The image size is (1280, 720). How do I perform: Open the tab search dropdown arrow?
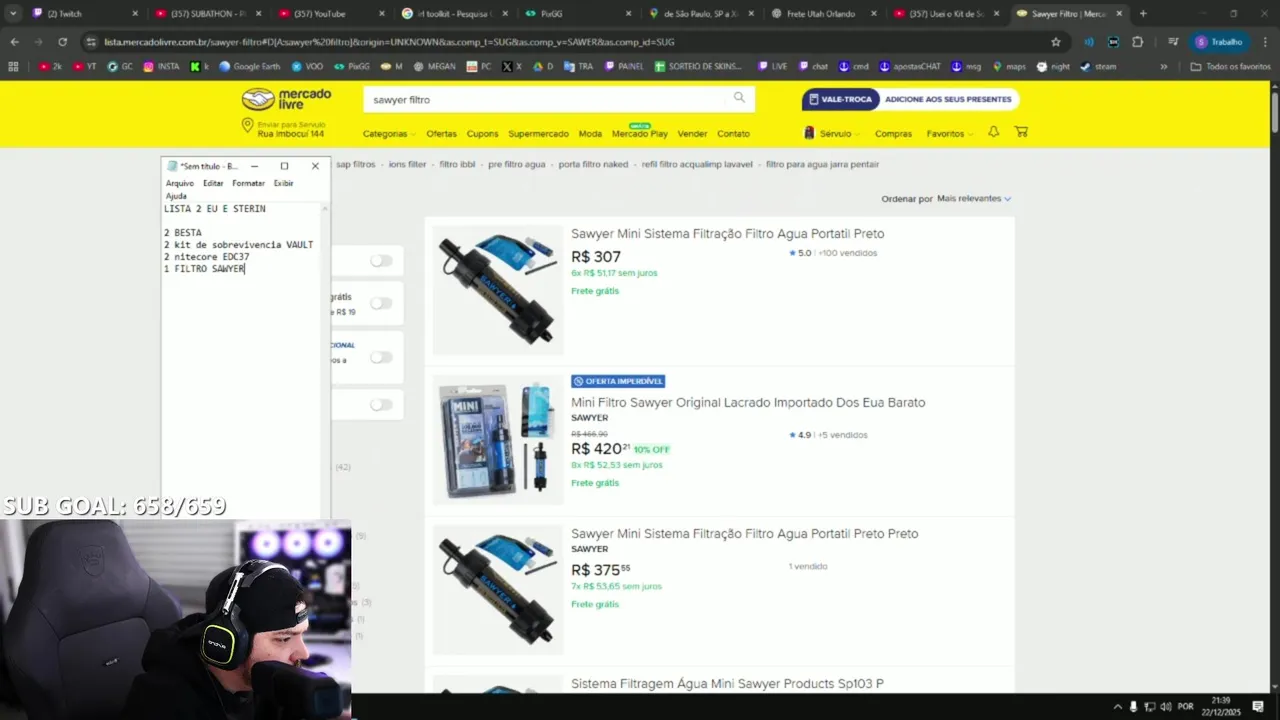[13, 13]
